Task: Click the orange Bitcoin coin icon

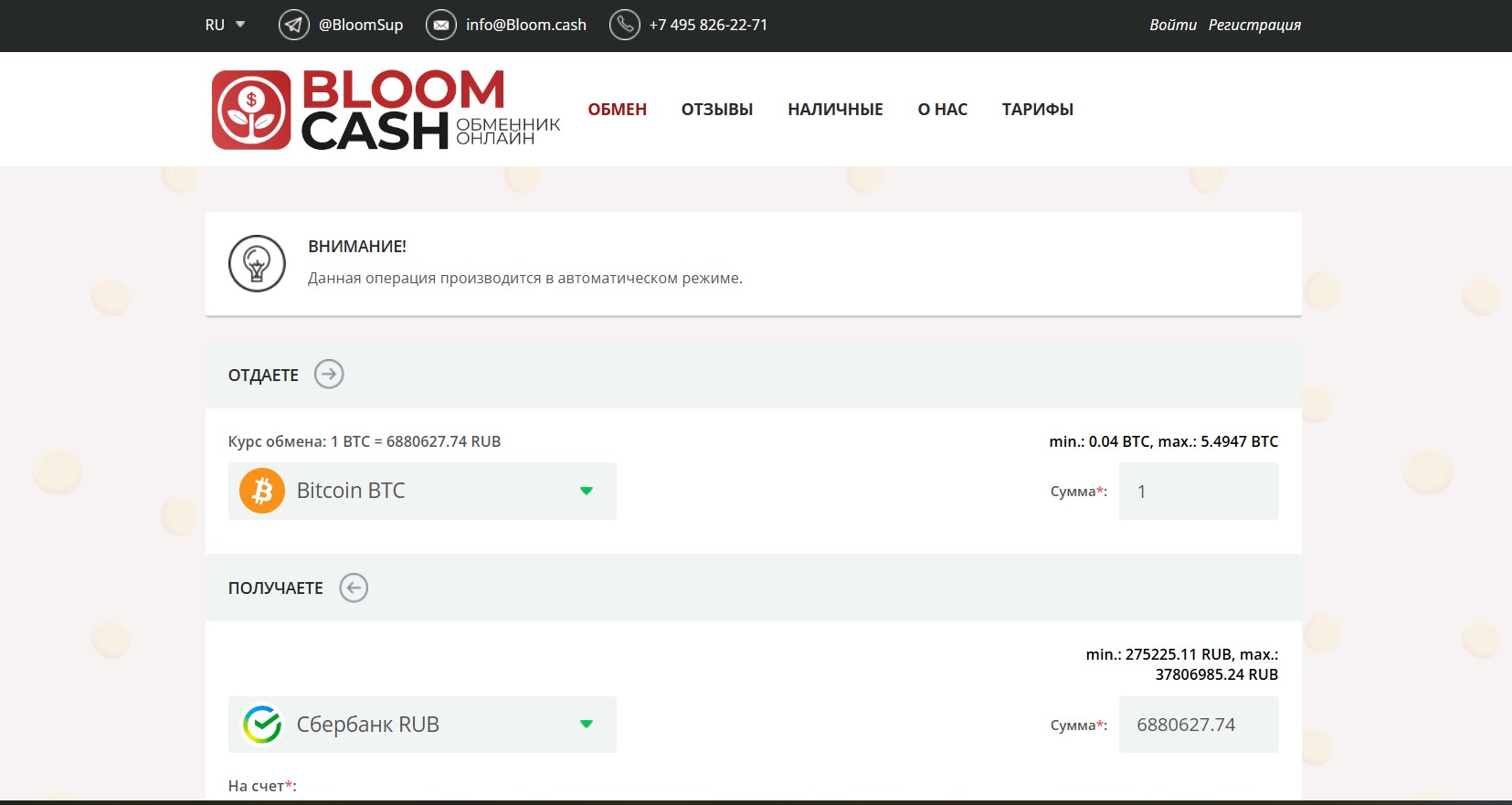Action: pyautogui.click(x=262, y=491)
